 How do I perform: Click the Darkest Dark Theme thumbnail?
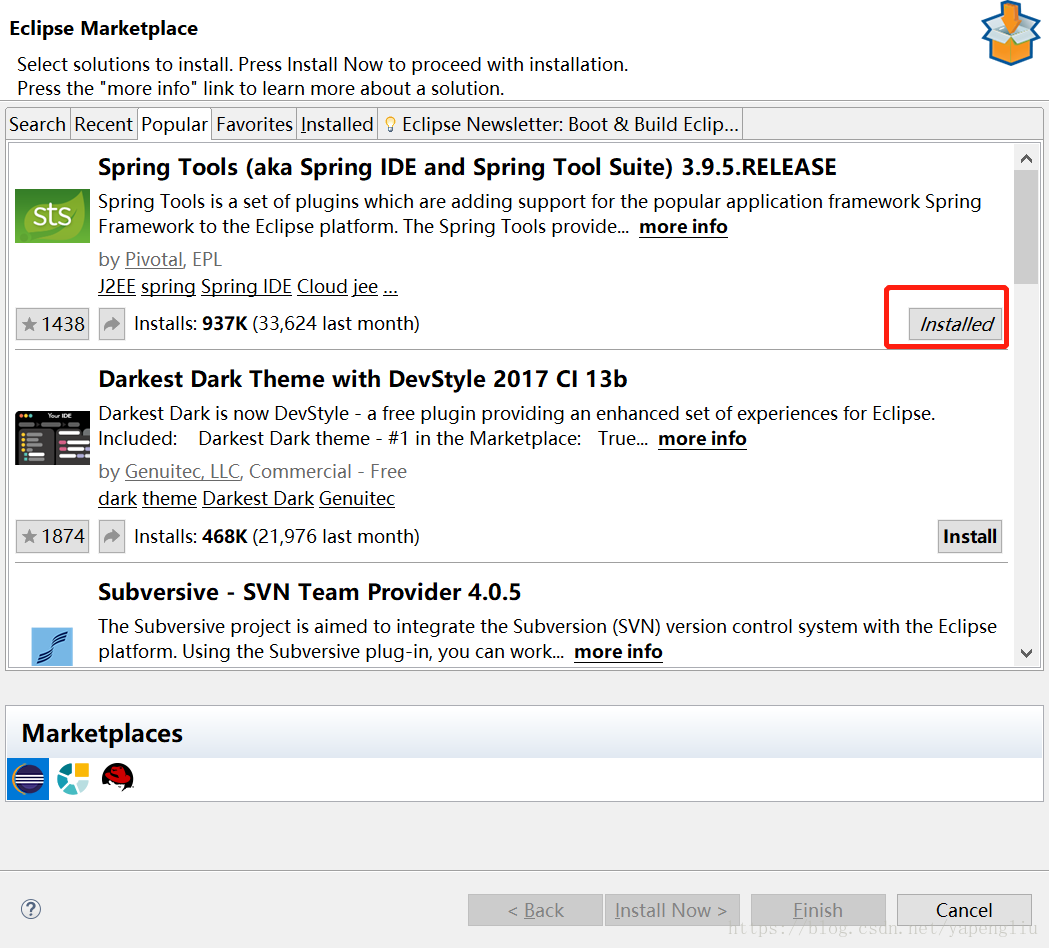(x=52, y=438)
